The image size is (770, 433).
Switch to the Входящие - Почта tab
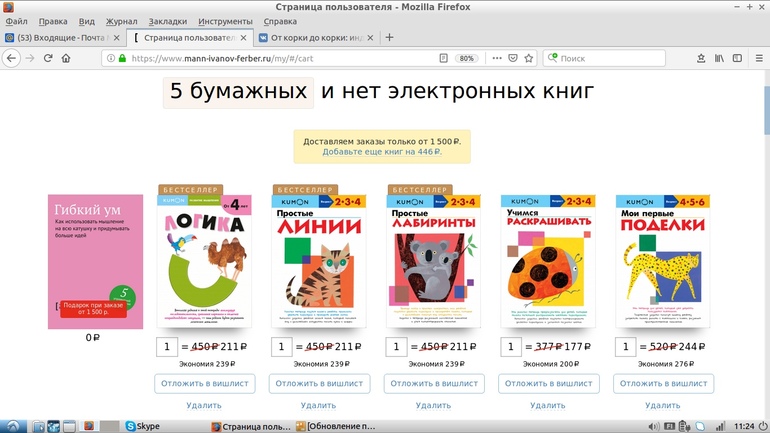[x=62, y=37]
